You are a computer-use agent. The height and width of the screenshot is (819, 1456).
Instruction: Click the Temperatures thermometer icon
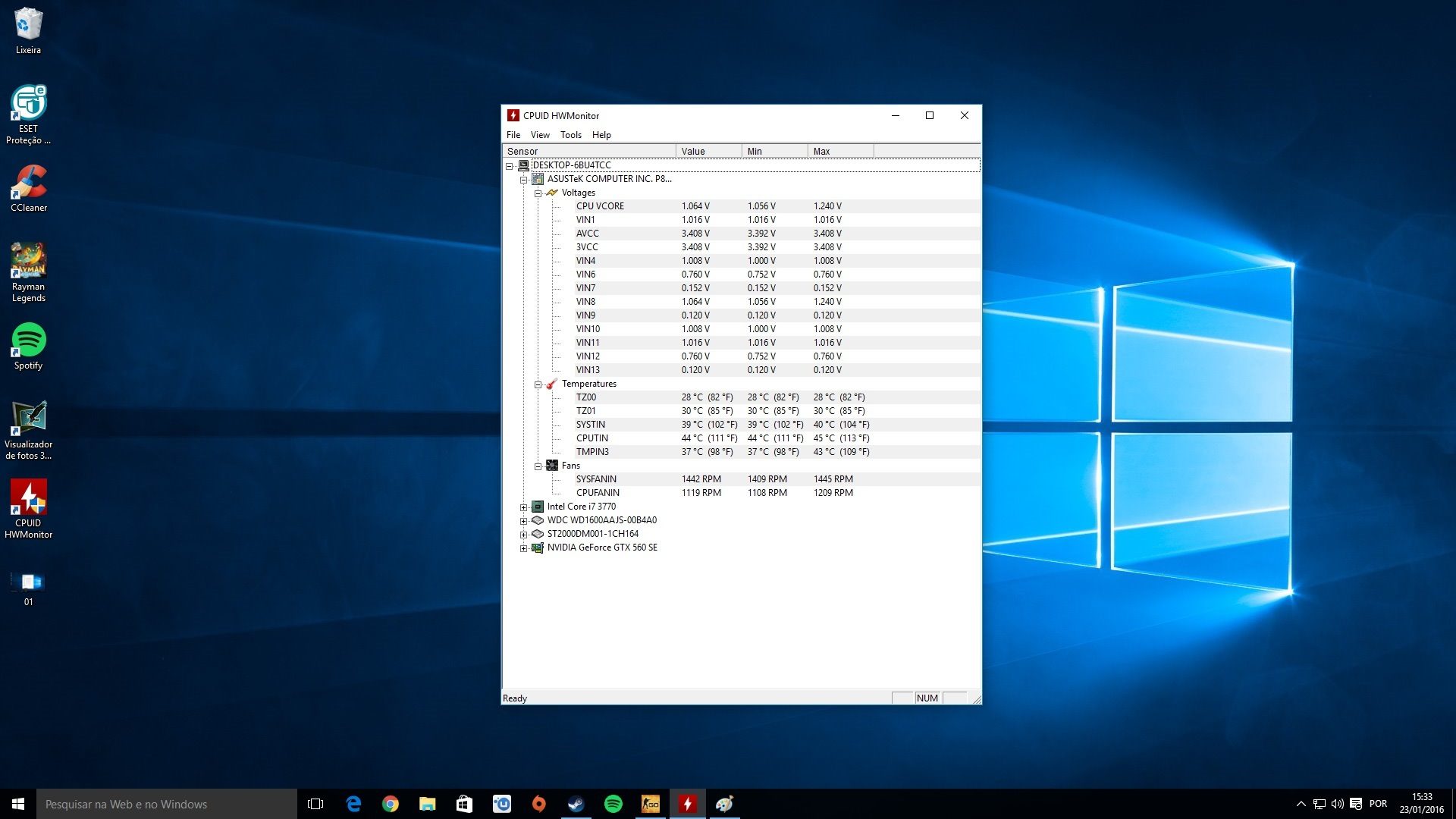click(552, 384)
